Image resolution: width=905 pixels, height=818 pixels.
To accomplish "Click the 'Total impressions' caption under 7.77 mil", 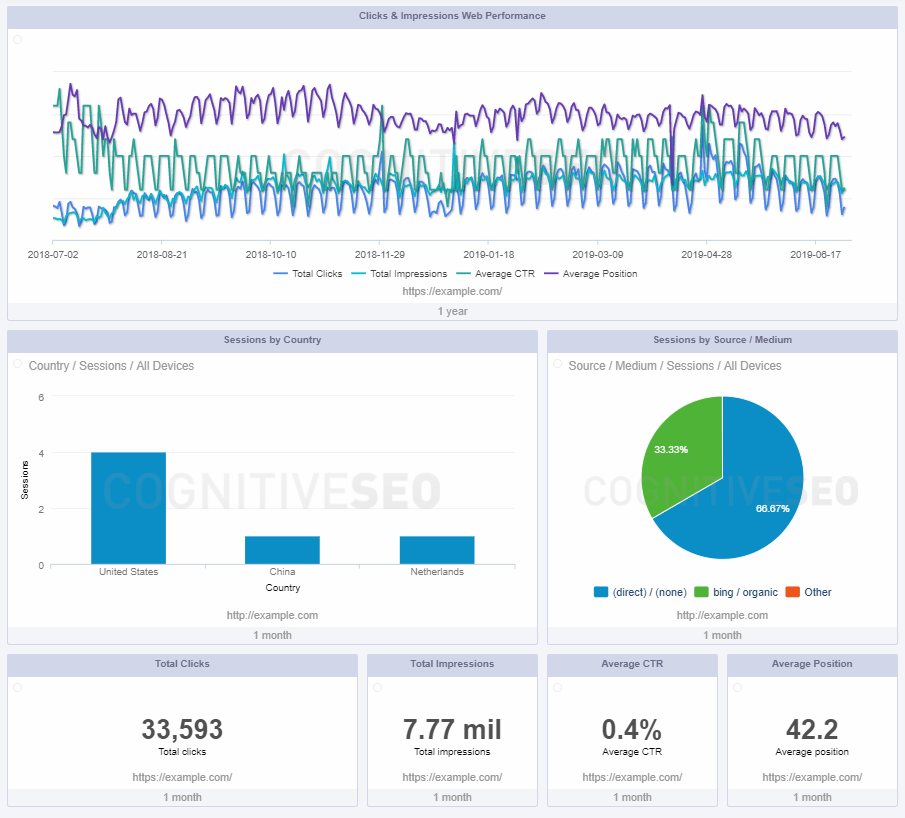I will (452, 752).
